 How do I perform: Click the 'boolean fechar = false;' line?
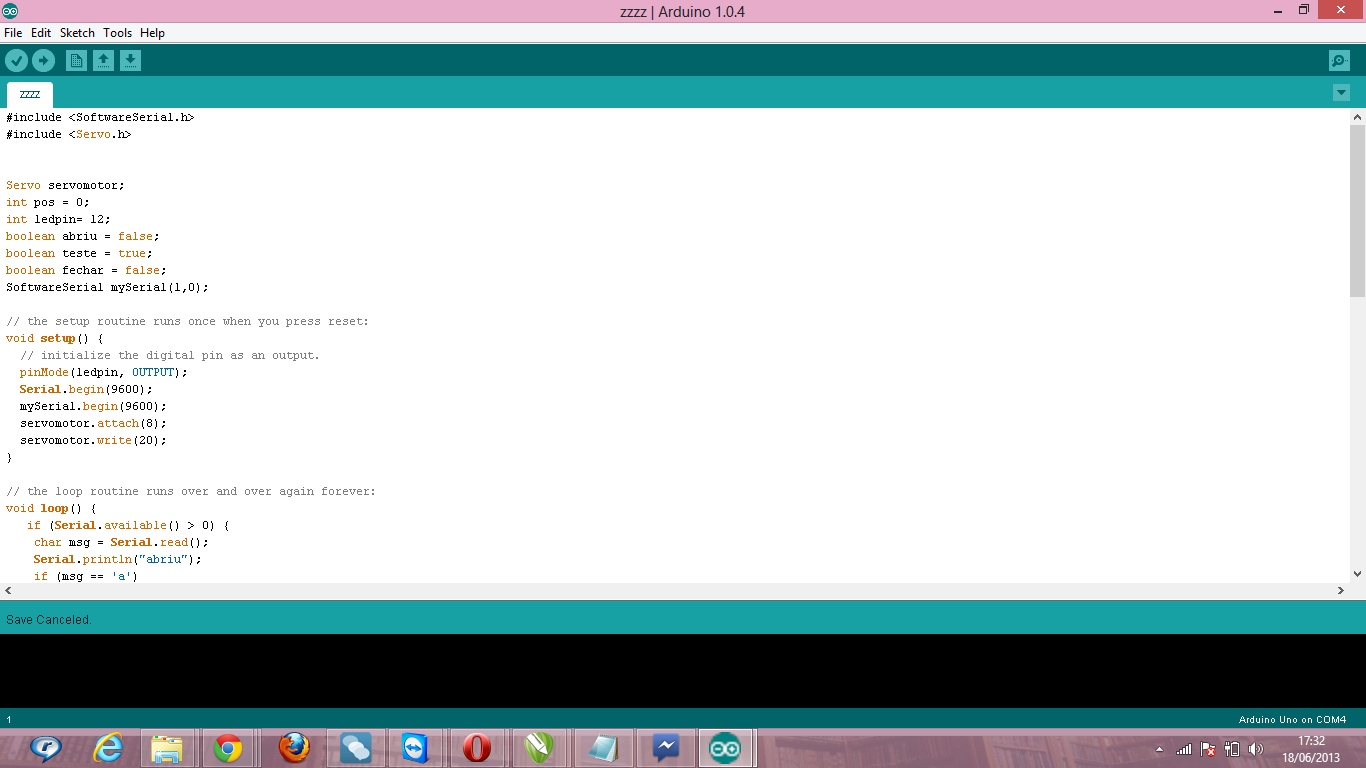pos(86,270)
